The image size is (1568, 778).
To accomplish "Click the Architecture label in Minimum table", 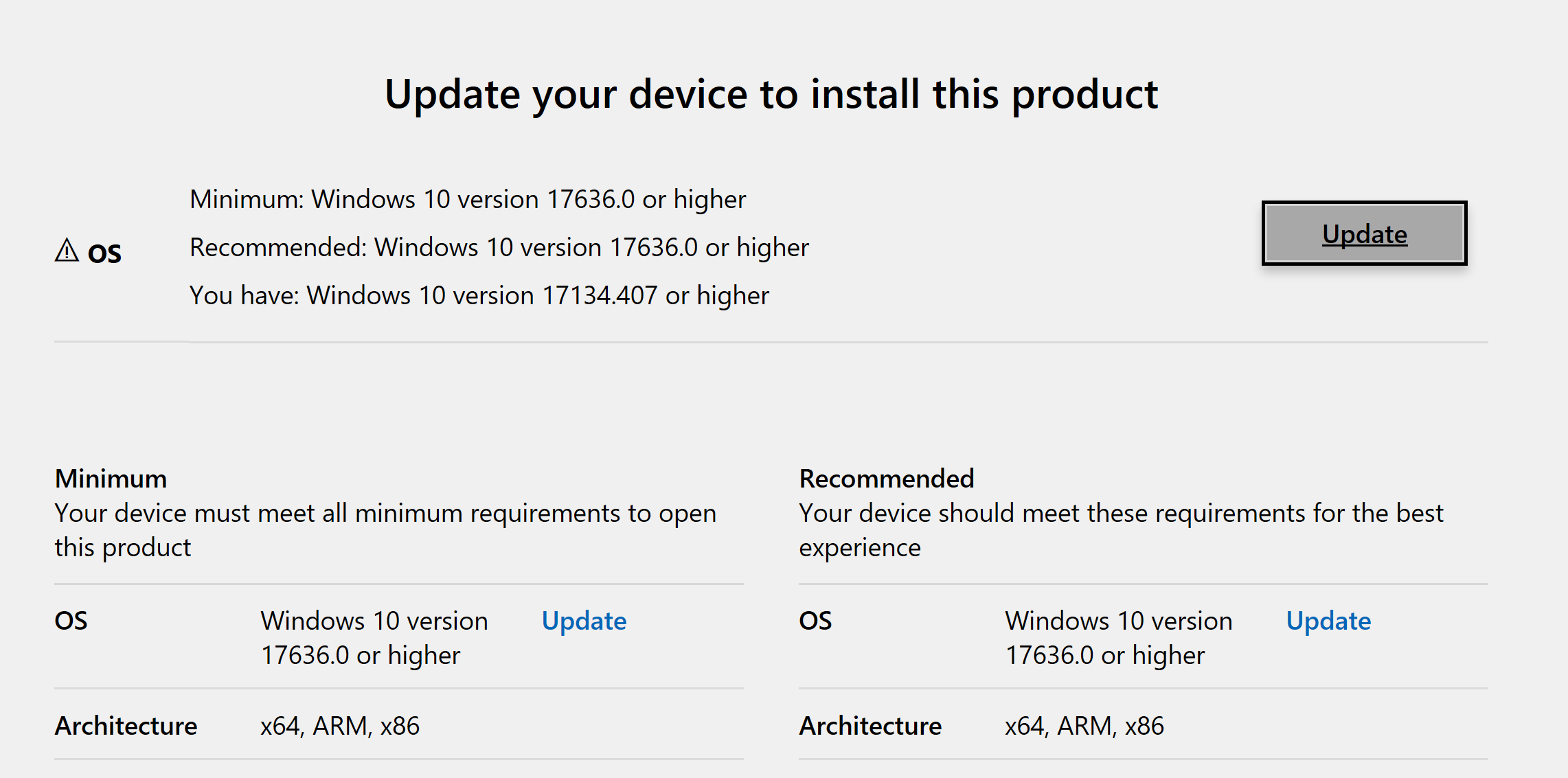I will [126, 726].
